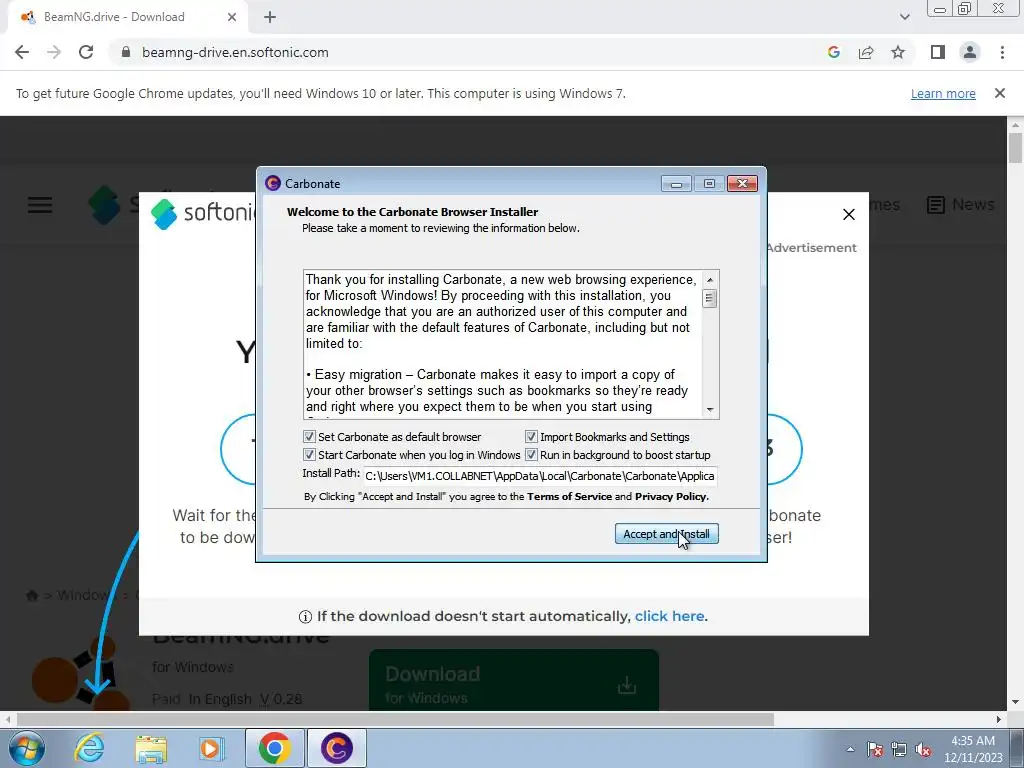Open a new Chrome tab

click(270, 17)
